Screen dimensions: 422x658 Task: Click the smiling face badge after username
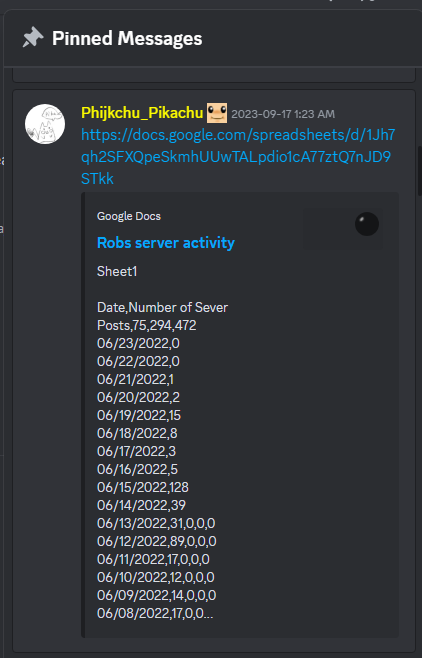[x=217, y=113]
